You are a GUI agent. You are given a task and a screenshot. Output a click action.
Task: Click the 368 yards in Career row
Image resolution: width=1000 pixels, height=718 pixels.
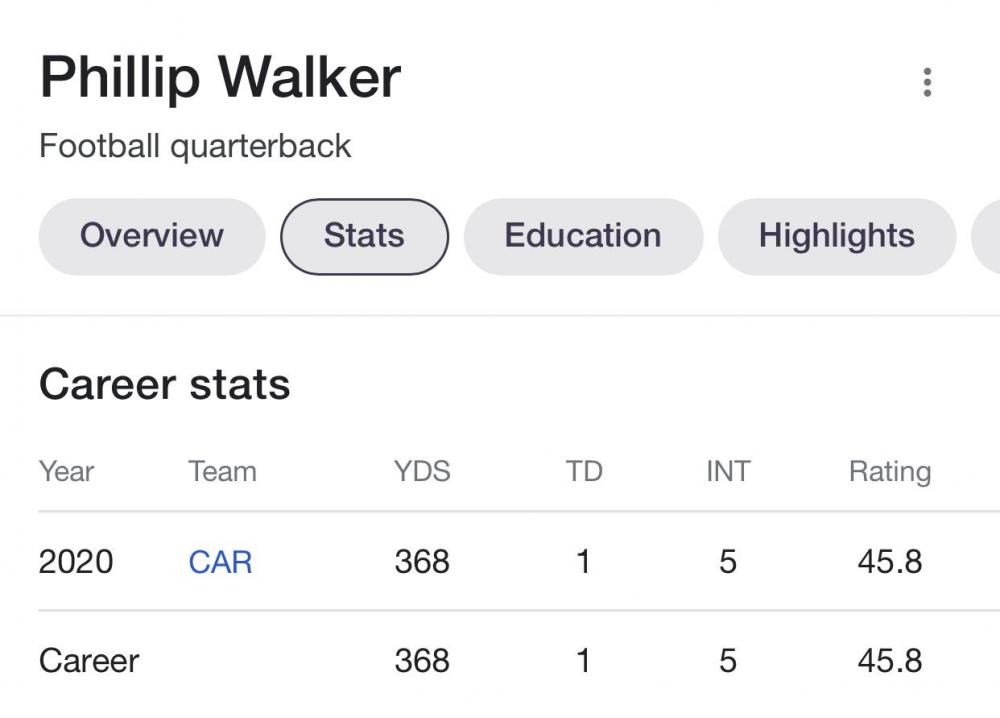tap(422, 661)
